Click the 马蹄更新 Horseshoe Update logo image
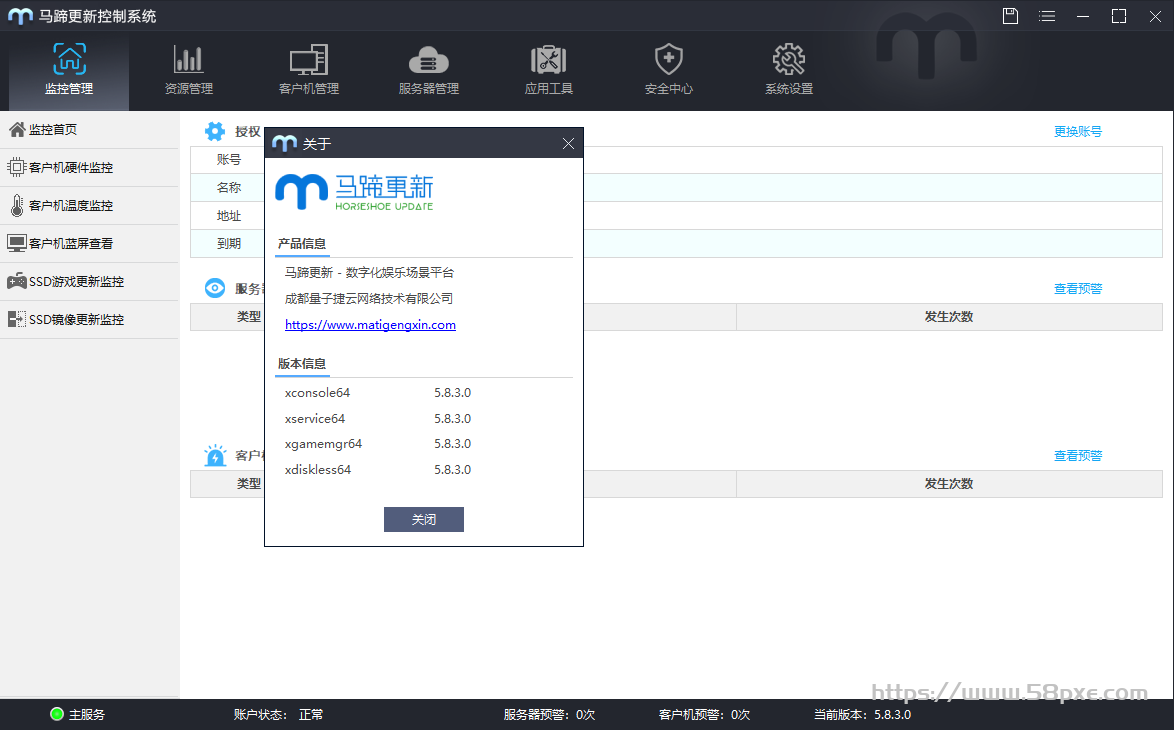The height and width of the screenshot is (730, 1174). click(x=354, y=192)
